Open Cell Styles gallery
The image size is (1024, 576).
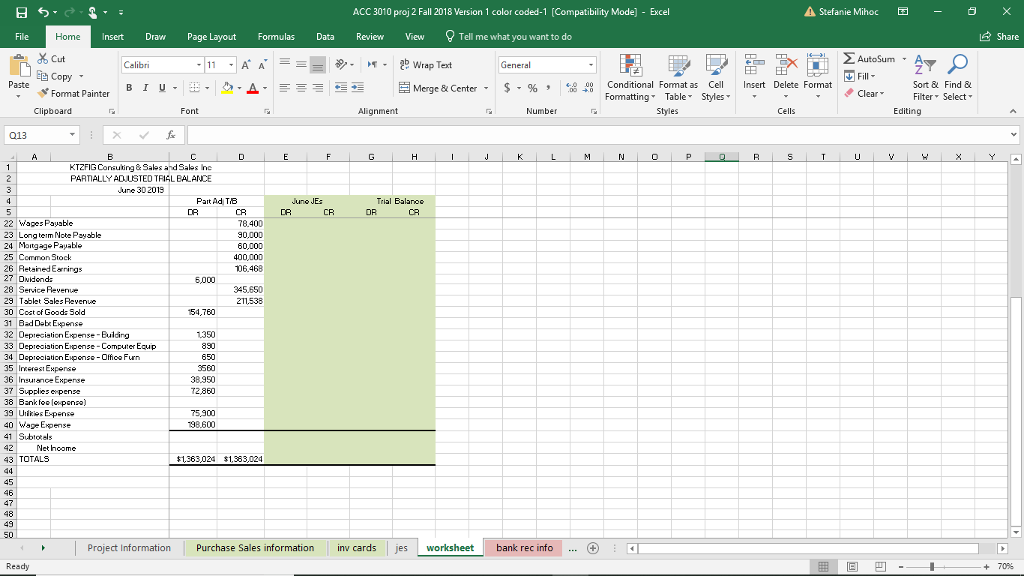[x=716, y=78]
